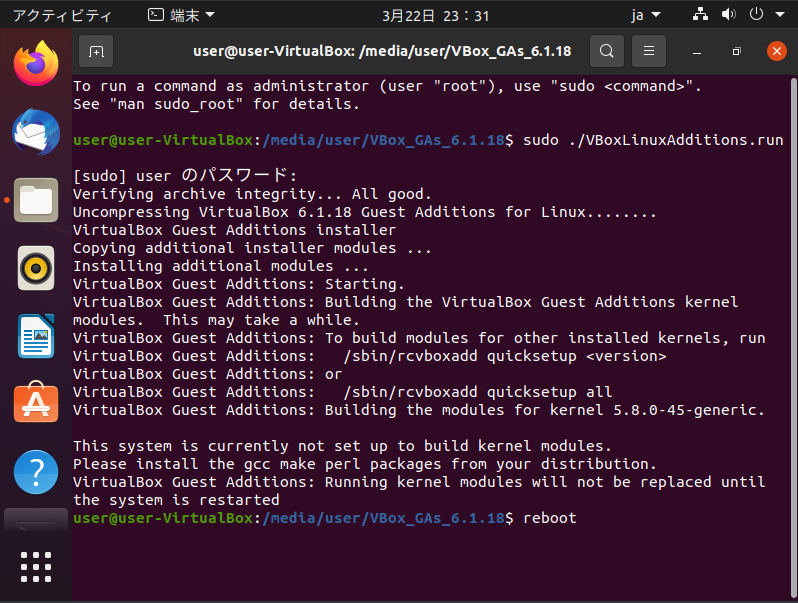Open the clock and calendar panel
The image size is (798, 603).
pyautogui.click(x=435, y=16)
